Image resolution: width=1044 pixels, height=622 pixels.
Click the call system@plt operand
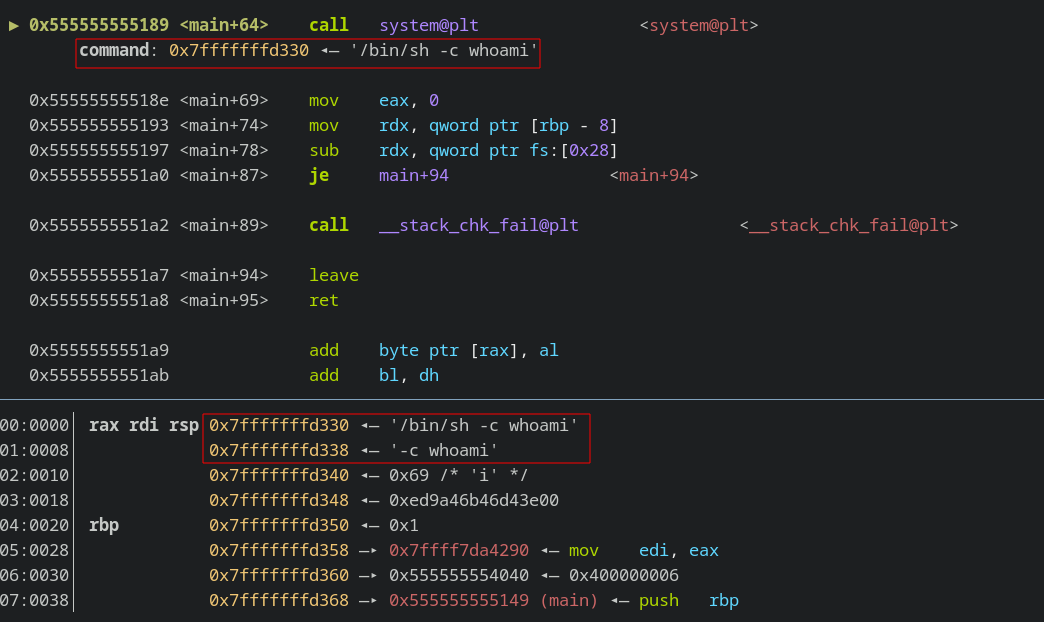[x=429, y=25]
